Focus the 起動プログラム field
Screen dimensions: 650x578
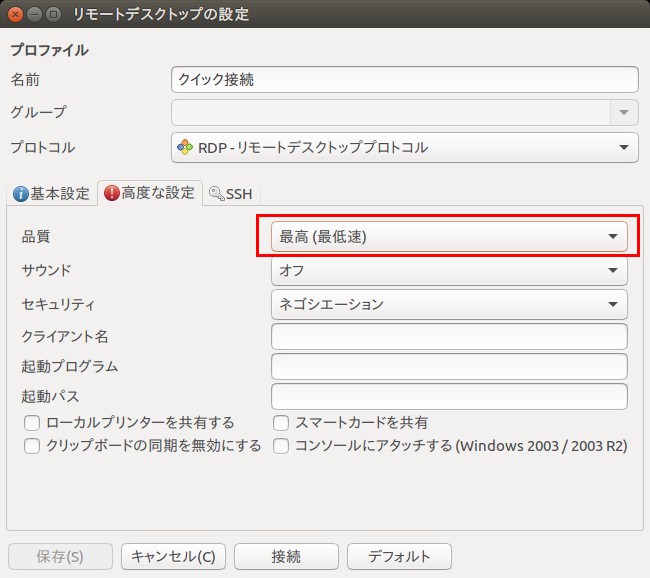coord(449,367)
